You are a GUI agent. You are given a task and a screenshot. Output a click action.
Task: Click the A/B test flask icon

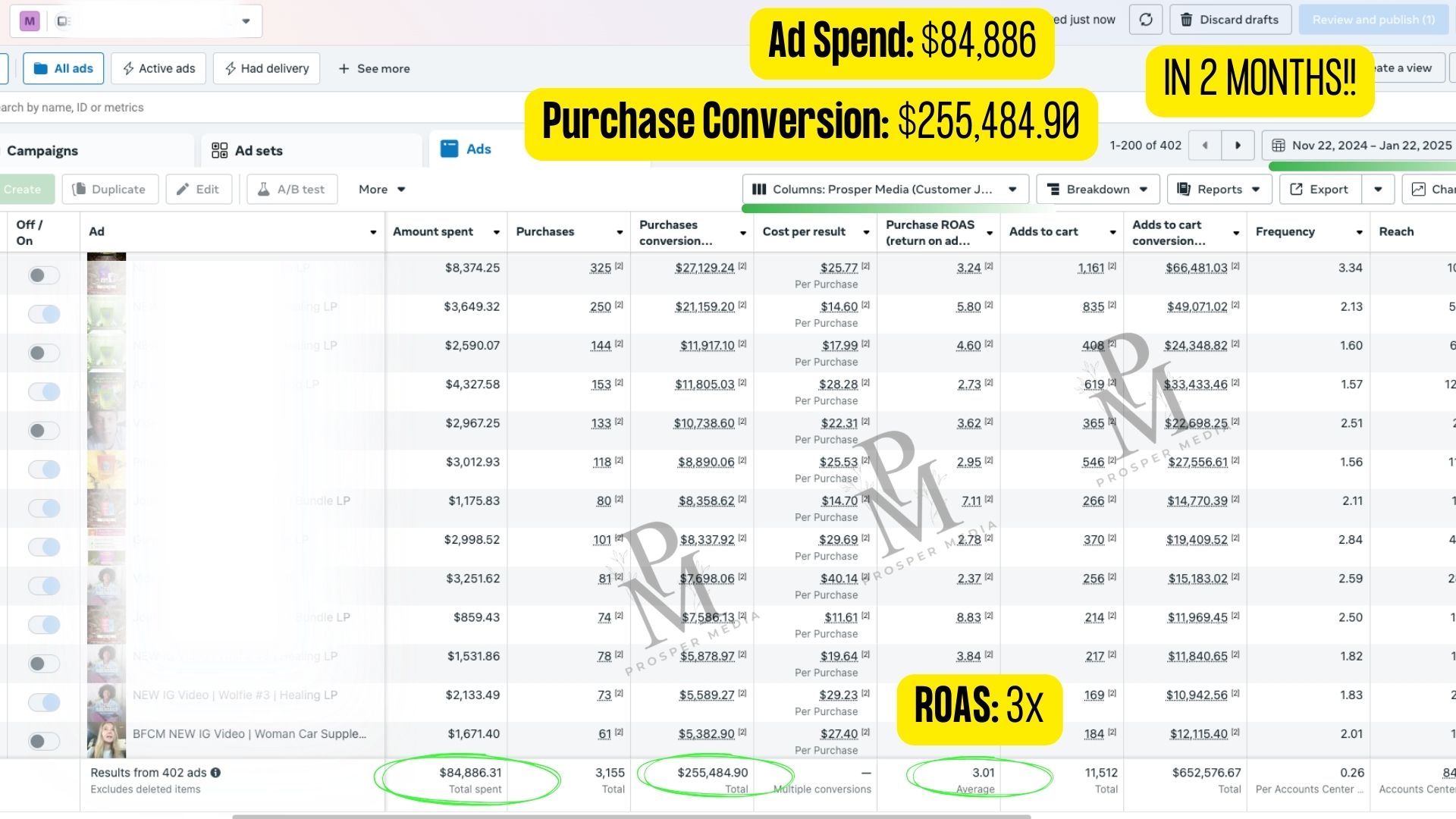(263, 190)
